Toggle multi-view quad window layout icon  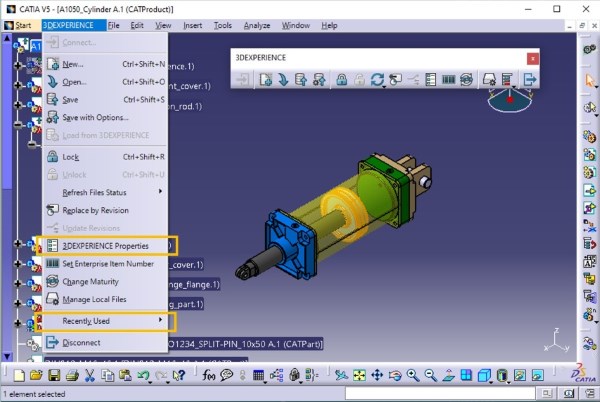pos(466,375)
